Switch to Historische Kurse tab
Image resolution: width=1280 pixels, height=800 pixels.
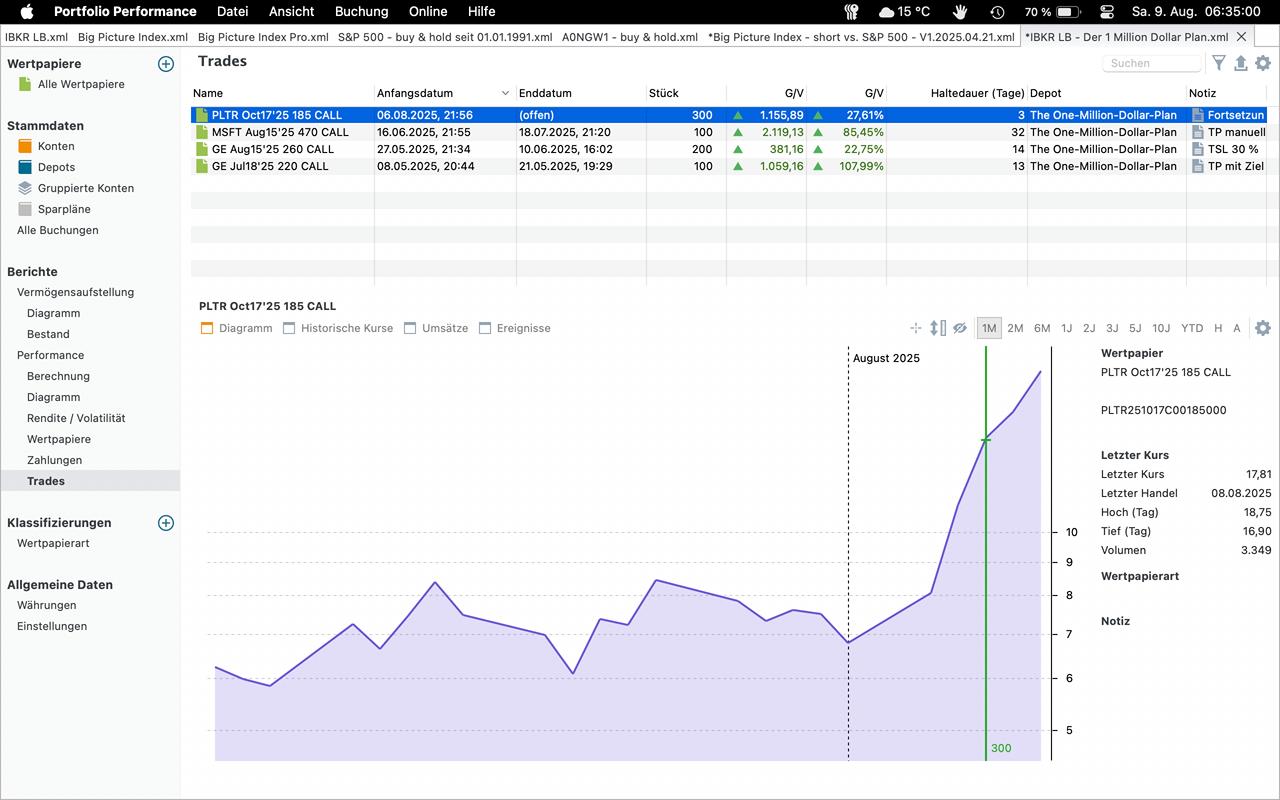[x=346, y=328]
